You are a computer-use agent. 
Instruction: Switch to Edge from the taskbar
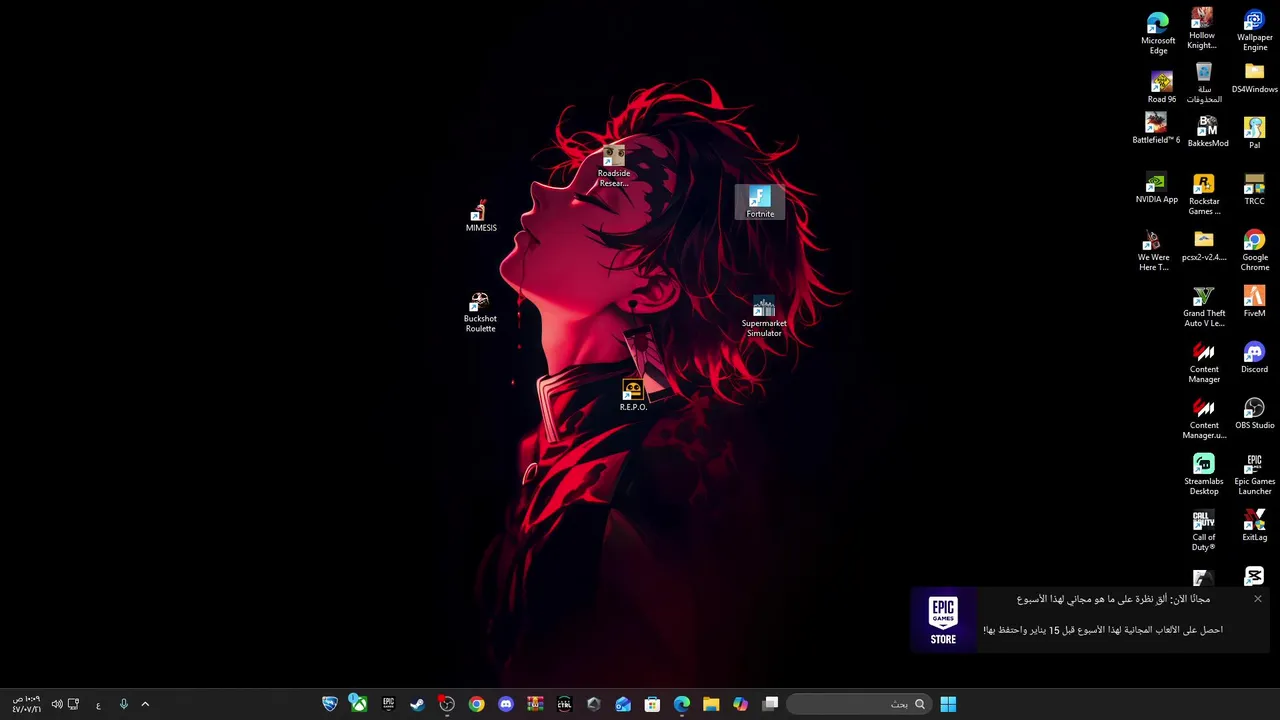tap(682, 704)
